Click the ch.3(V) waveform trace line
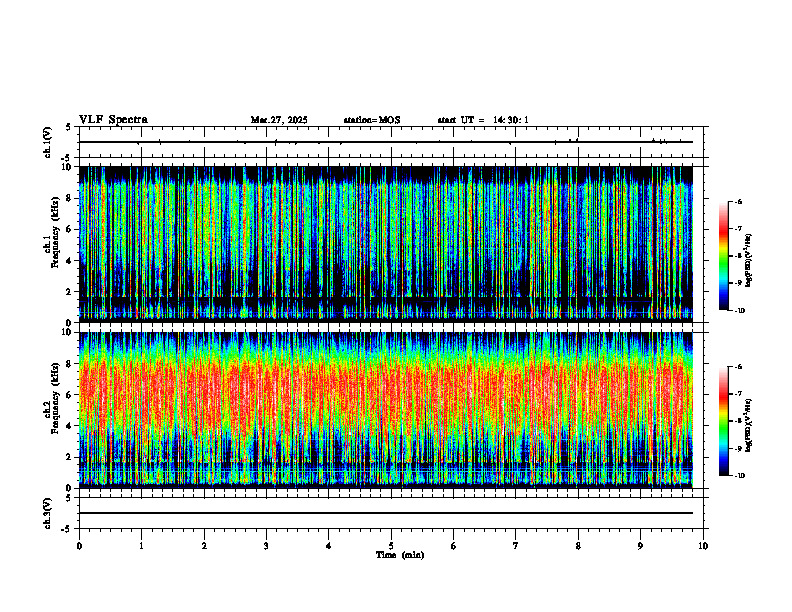This screenshot has height=612, width=792. [x=386, y=513]
